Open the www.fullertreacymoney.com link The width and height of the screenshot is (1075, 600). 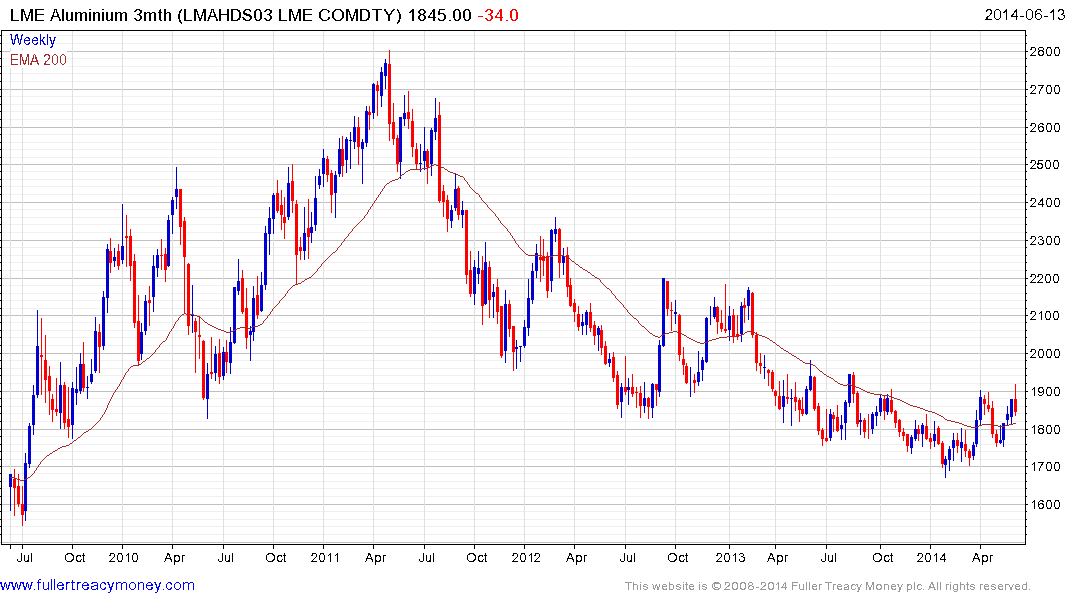click(97, 585)
